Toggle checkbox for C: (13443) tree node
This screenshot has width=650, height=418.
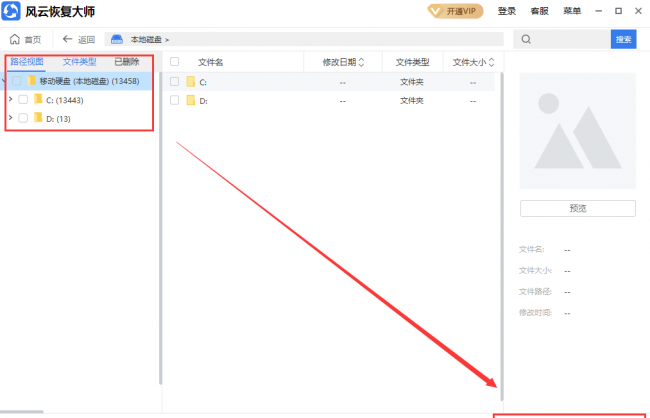(23, 100)
